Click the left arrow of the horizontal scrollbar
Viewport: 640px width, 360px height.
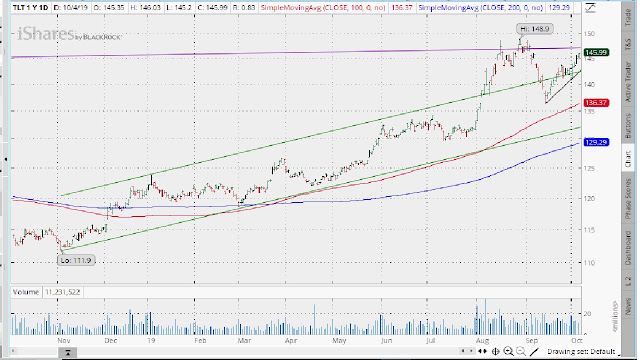click(x=13, y=351)
